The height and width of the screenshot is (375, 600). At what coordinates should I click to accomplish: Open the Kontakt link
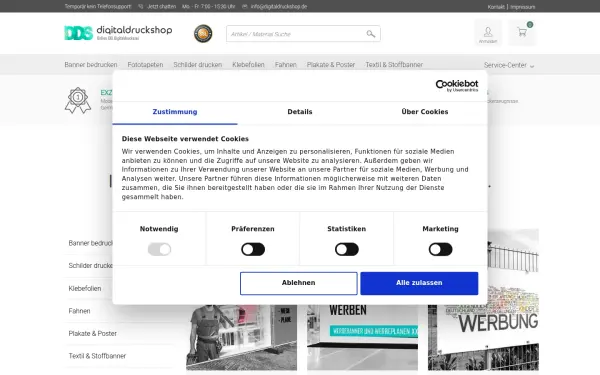tap(496, 7)
